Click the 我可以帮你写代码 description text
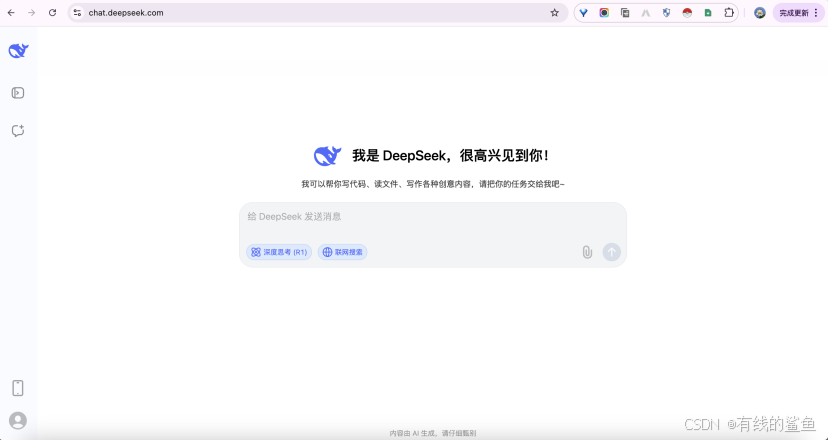 coord(433,184)
